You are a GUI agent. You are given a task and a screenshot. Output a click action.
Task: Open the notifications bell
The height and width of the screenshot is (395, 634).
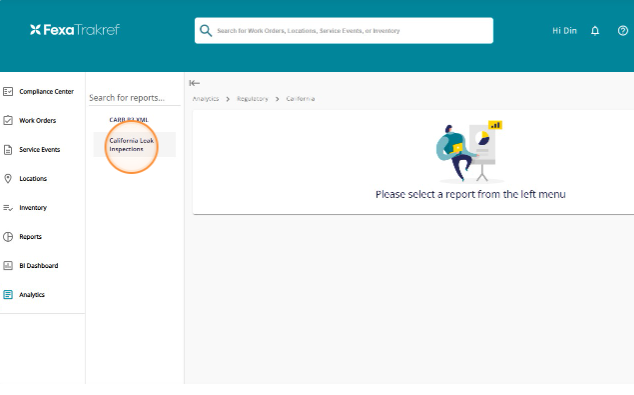(595, 31)
